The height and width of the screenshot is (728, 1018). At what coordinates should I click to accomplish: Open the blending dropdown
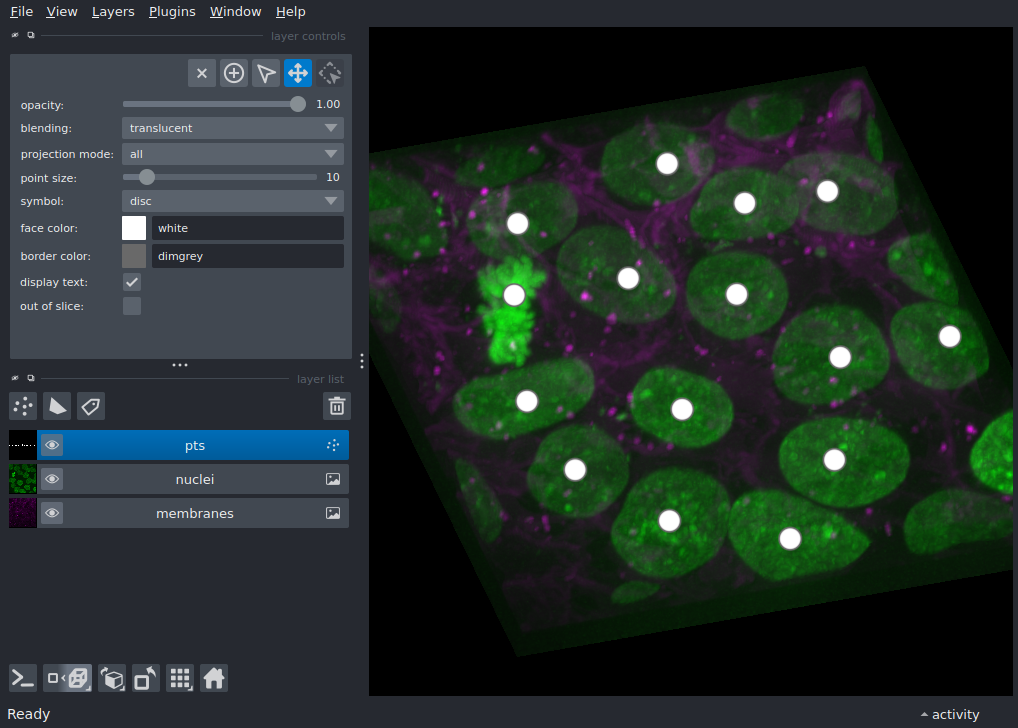(x=232, y=128)
